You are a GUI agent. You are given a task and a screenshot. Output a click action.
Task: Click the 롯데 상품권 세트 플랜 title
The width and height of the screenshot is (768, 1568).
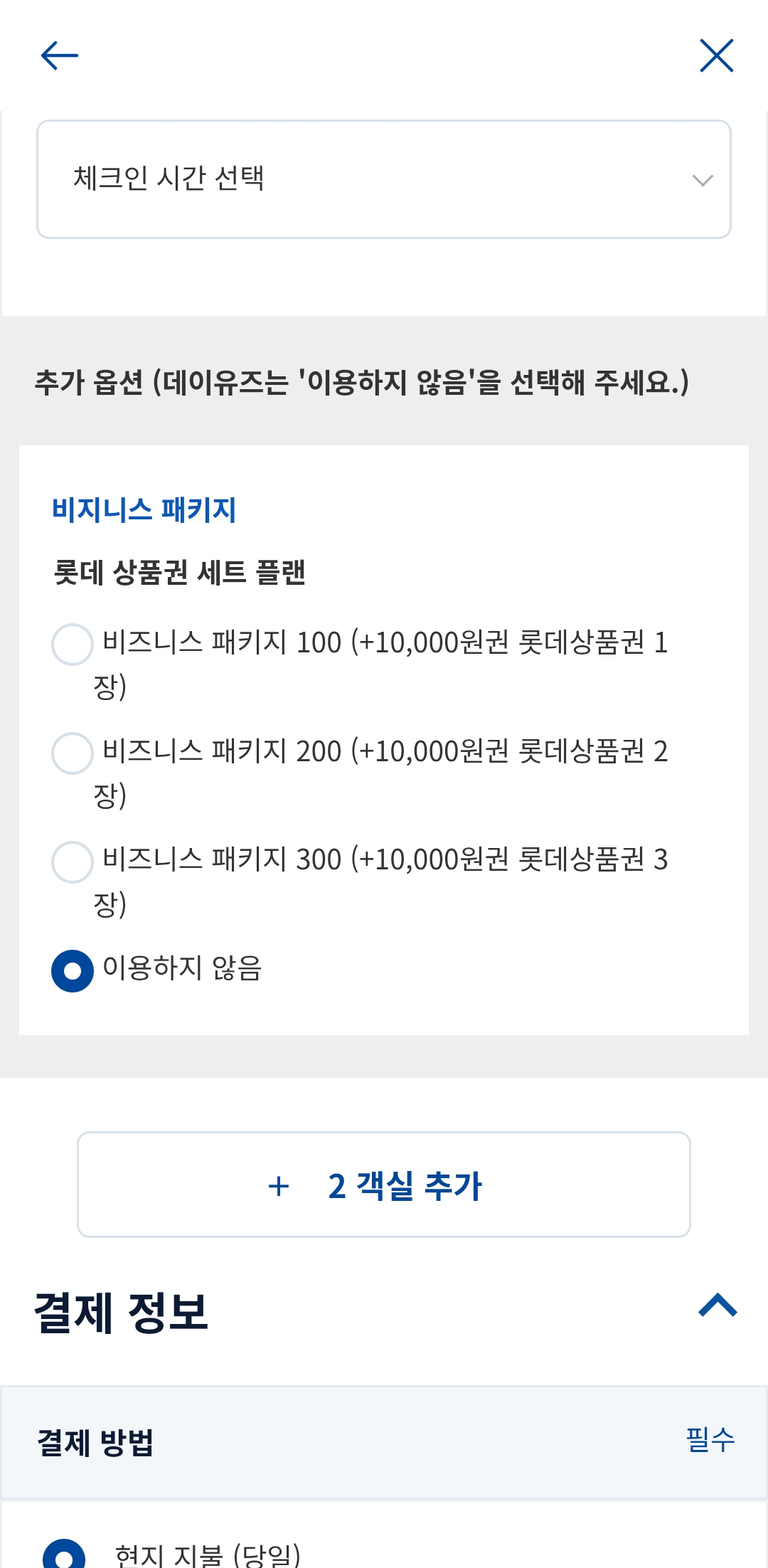[179, 573]
